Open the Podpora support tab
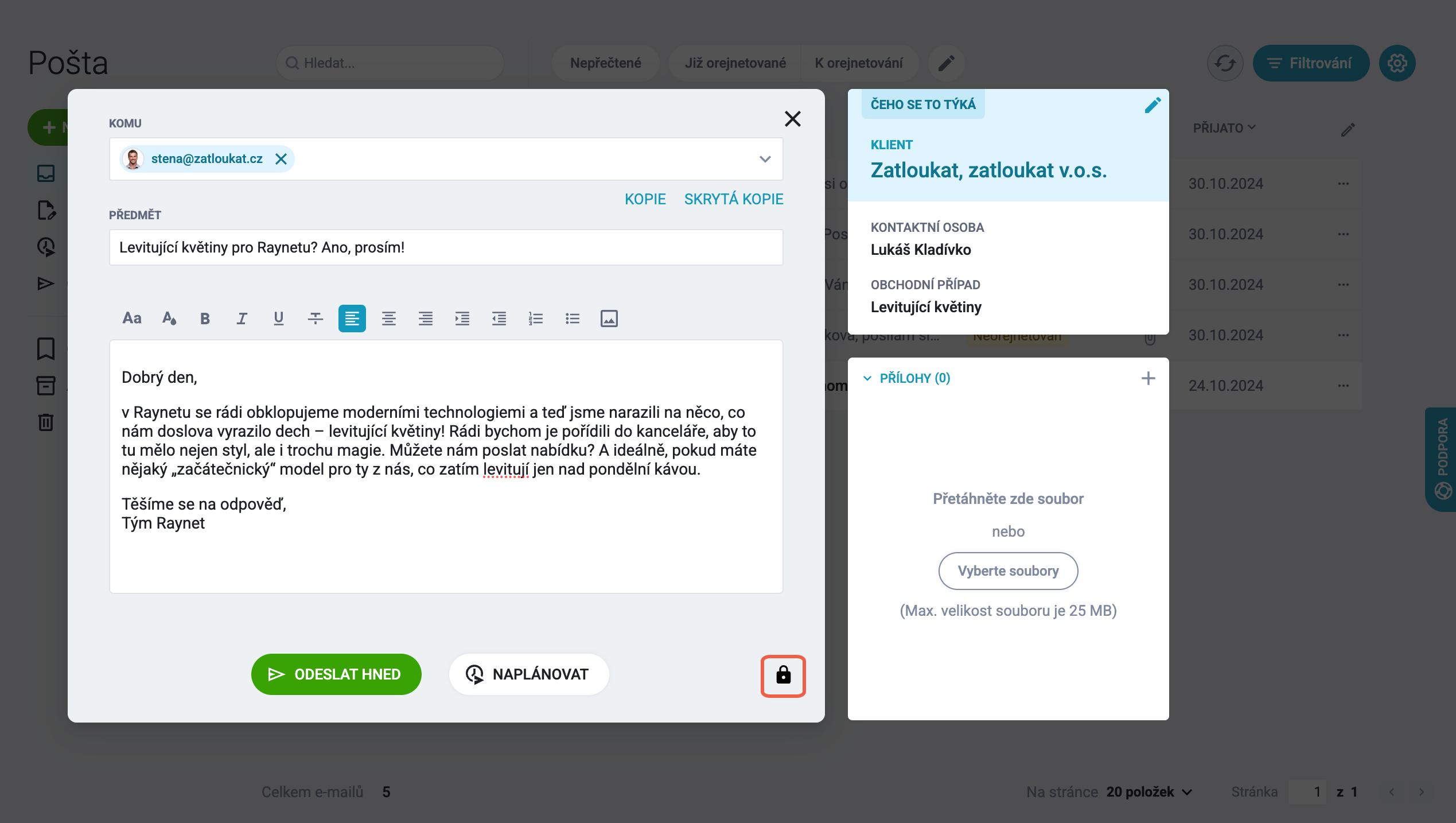Viewport: 1456px width, 823px height. click(1442, 459)
